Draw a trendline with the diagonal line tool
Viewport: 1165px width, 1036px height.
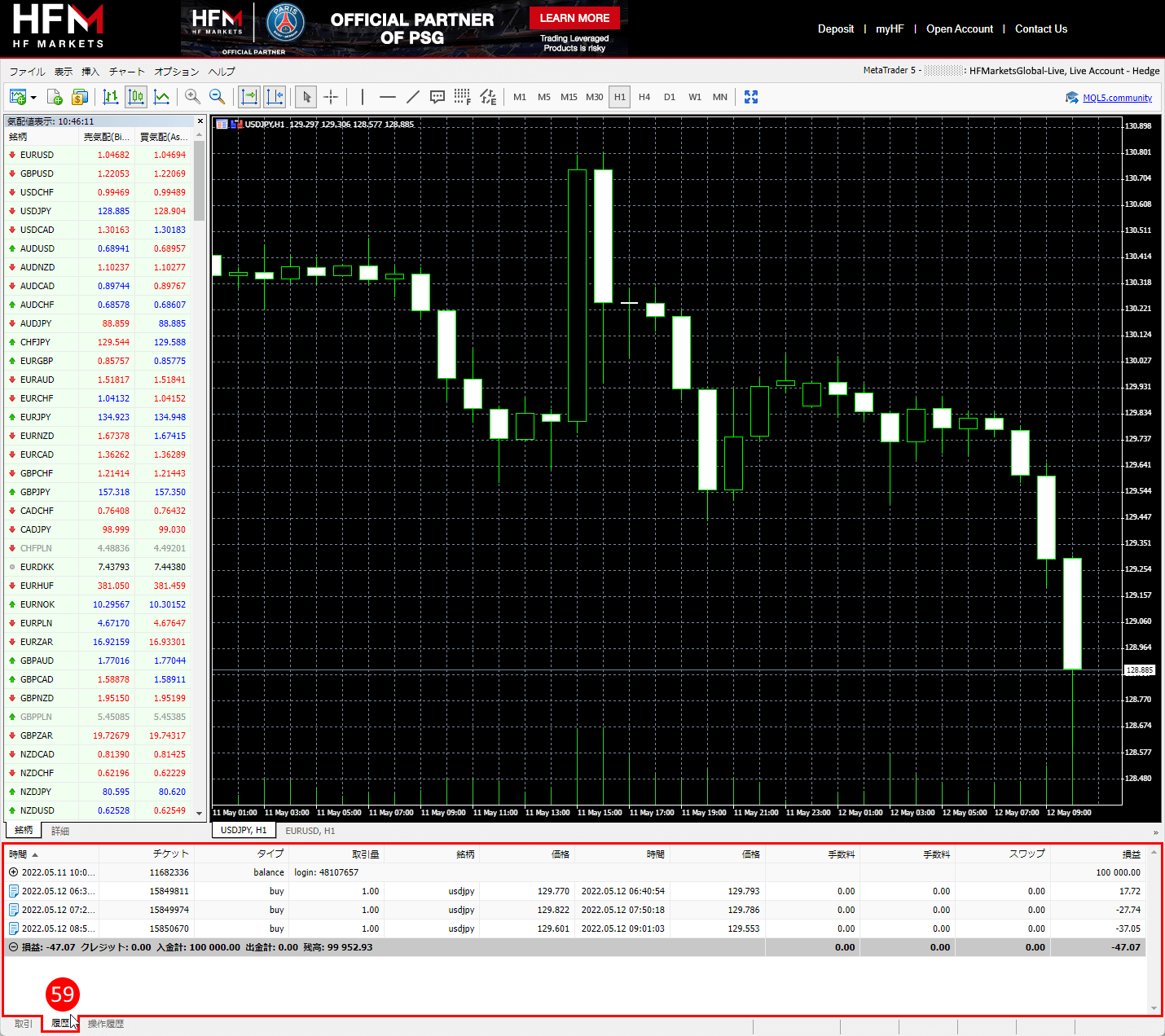tap(413, 97)
